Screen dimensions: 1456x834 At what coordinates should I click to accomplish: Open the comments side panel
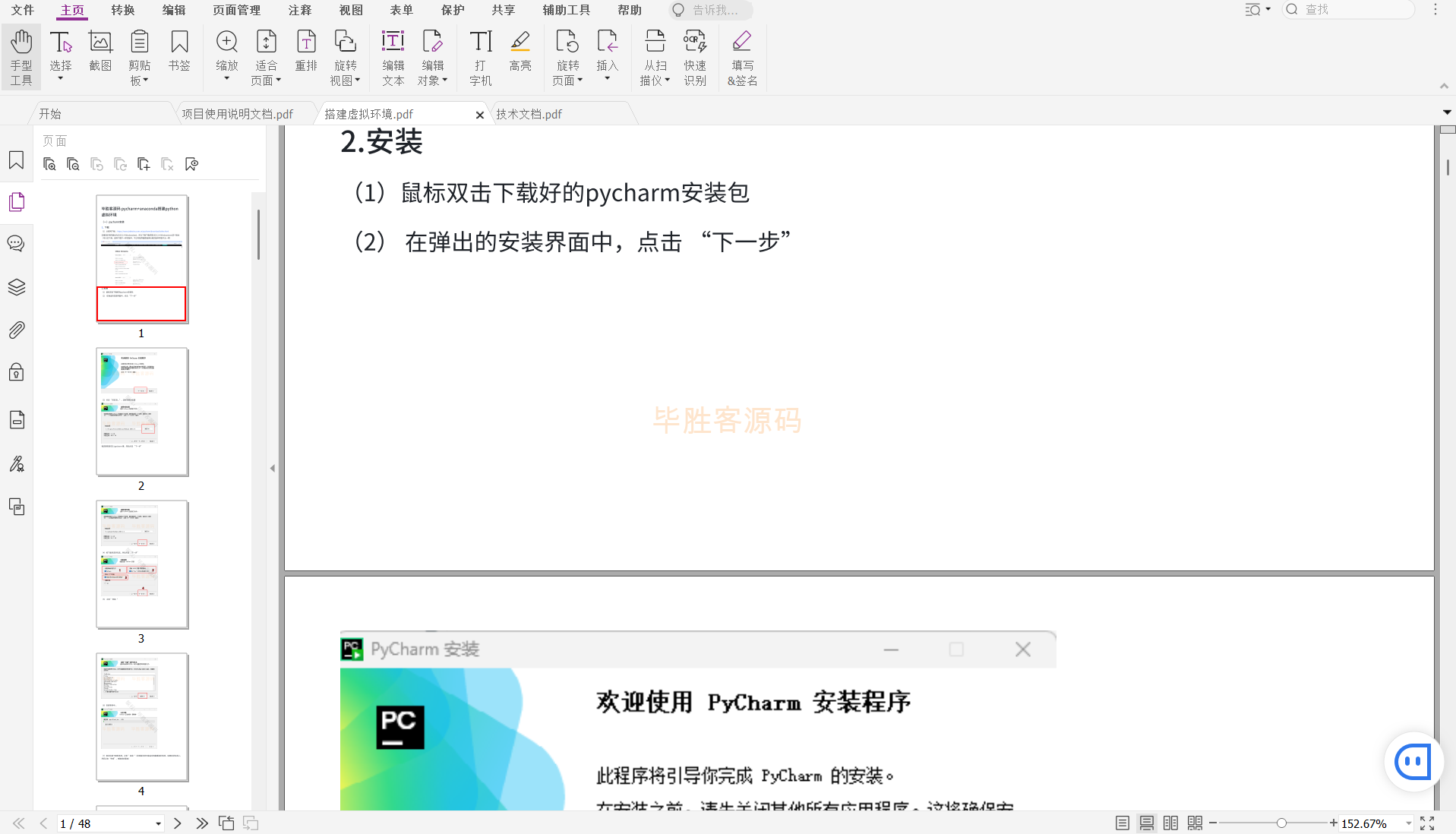pyautogui.click(x=17, y=244)
